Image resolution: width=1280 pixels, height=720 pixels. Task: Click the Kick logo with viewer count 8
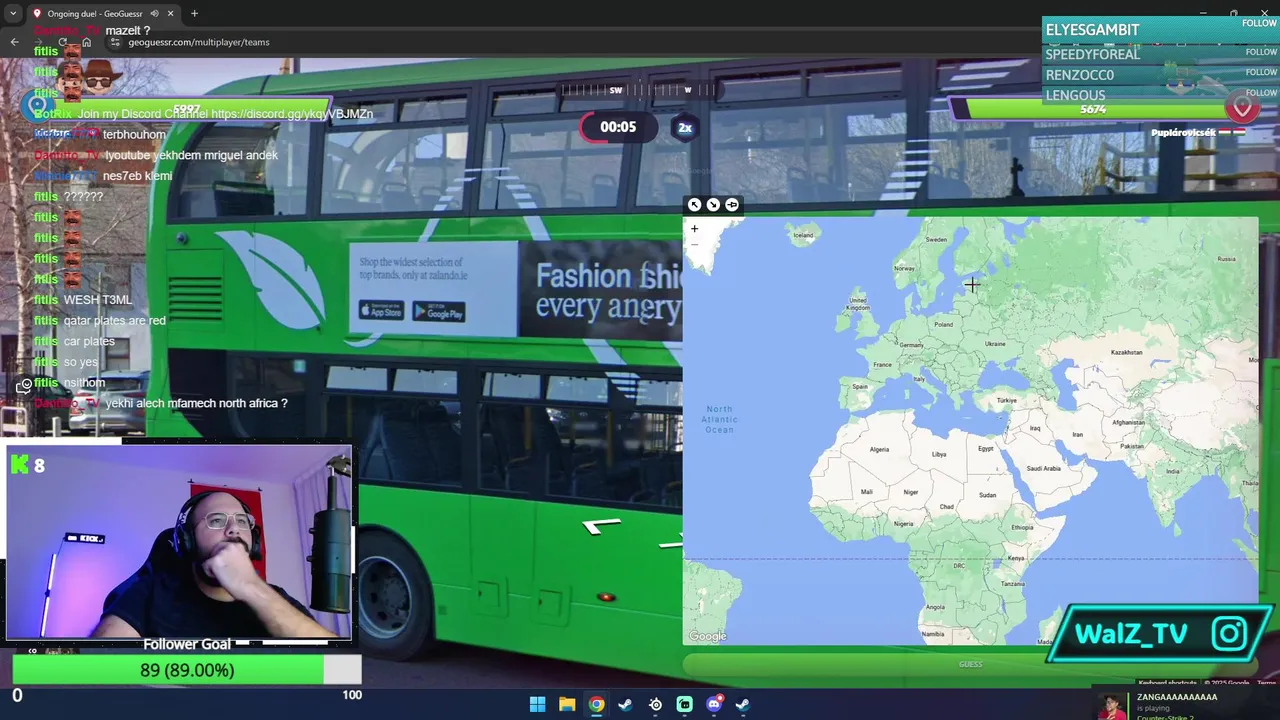27,465
